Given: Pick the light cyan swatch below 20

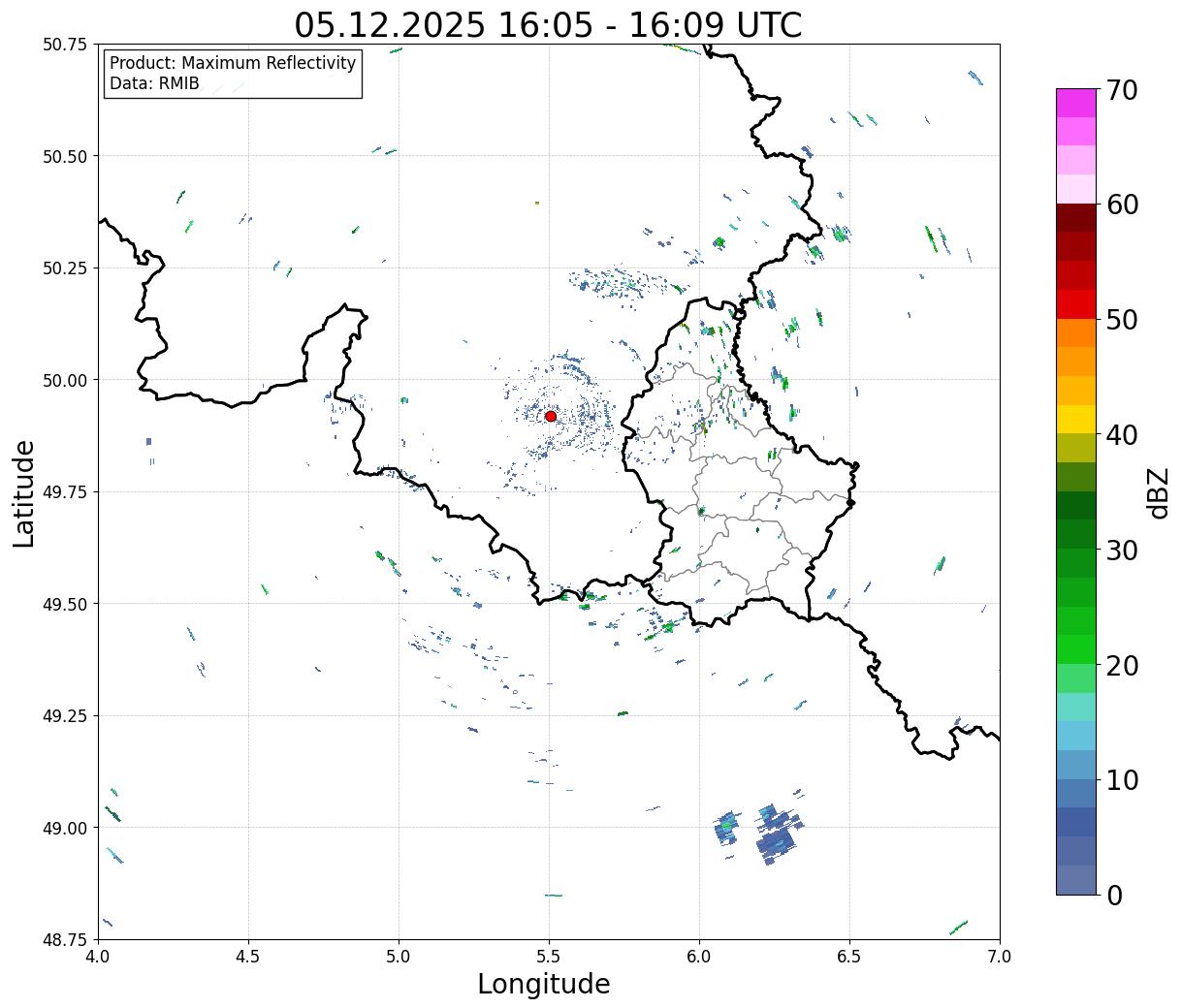Looking at the screenshot, I should pyautogui.click(x=1076, y=707).
